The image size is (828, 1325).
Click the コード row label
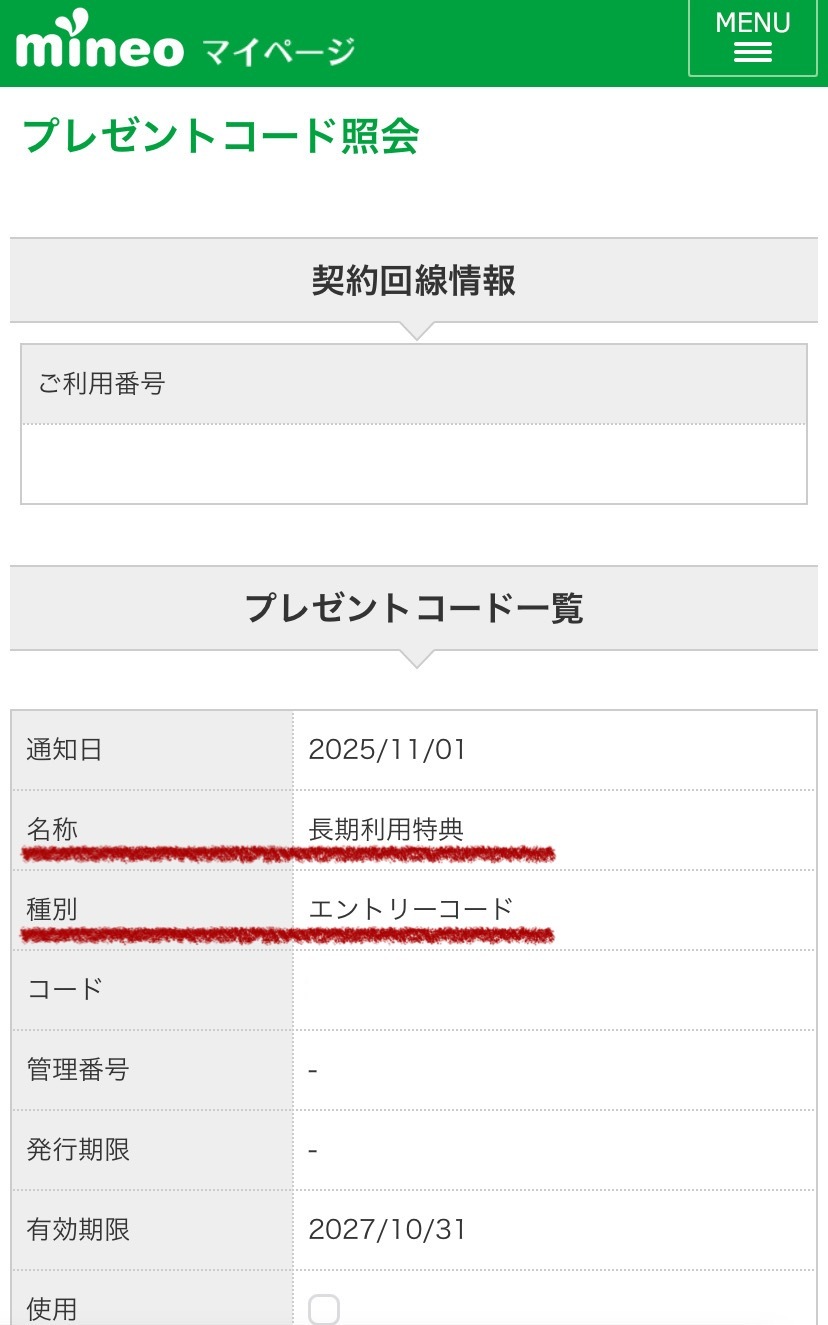tap(65, 990)
